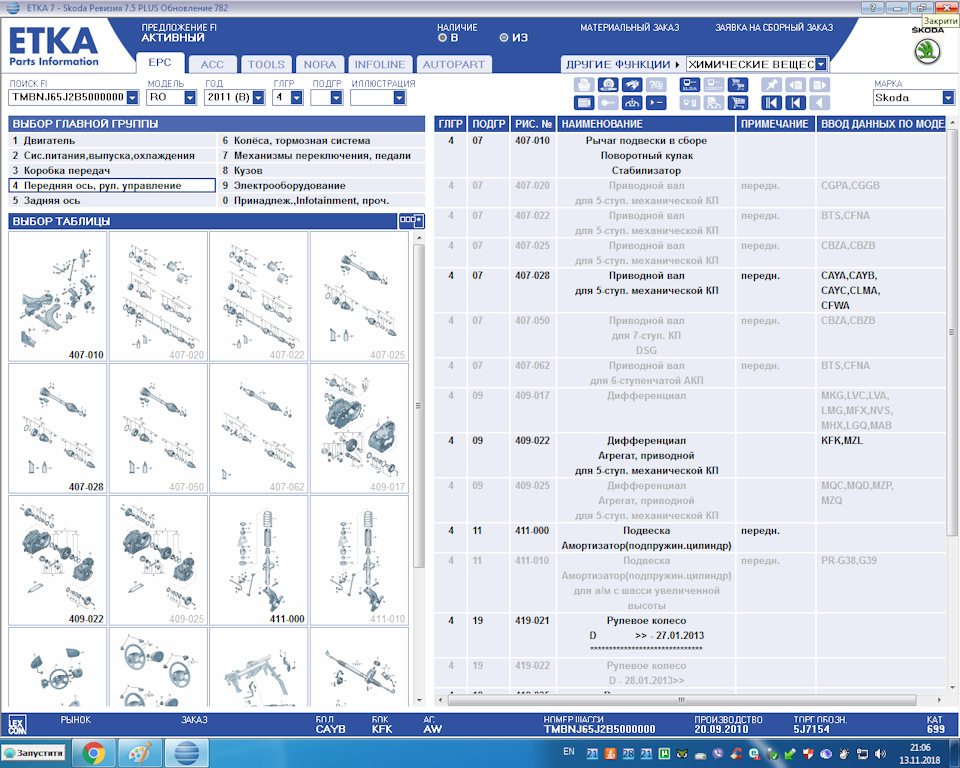This screenshot has height=768, width=960.
Task: Select row 409-022 Дифференциал KFK,MZL
Action: coord(690,456)
